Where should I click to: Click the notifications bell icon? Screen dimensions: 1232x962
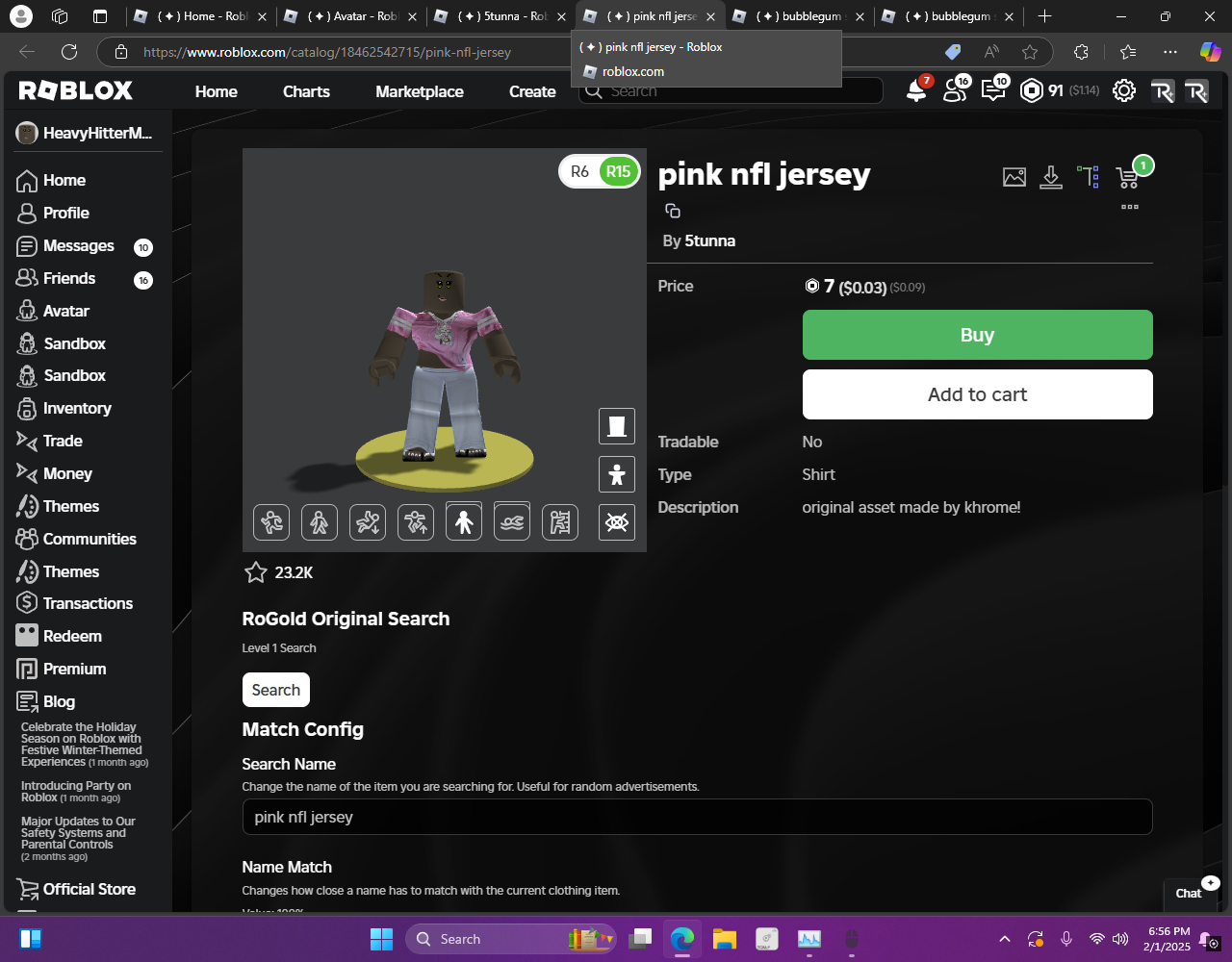point(916,90)
